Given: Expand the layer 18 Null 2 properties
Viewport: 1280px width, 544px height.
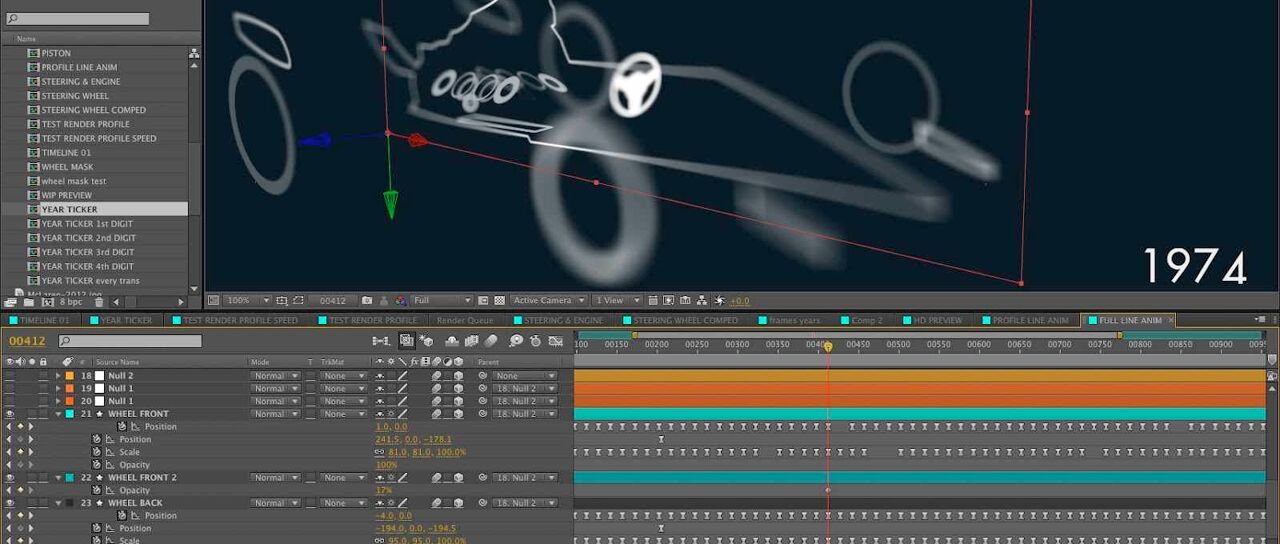Looking at the screenshot, I should (x=58, y=376).
